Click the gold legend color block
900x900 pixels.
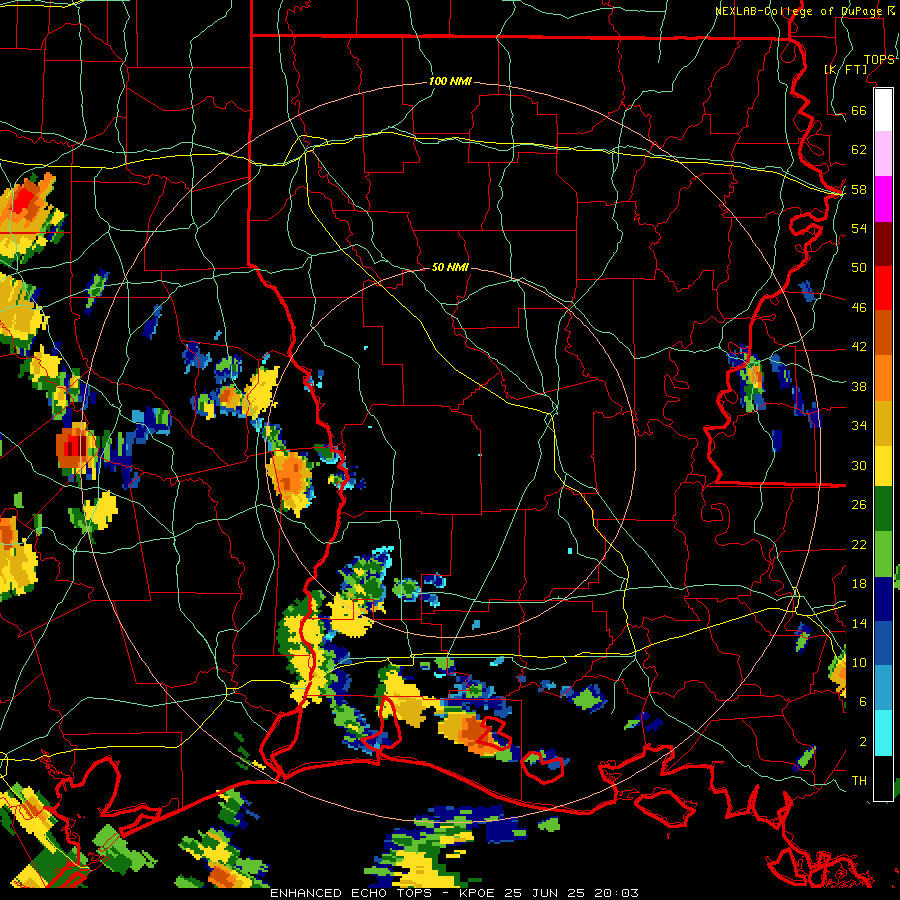[x=883, y=423]
